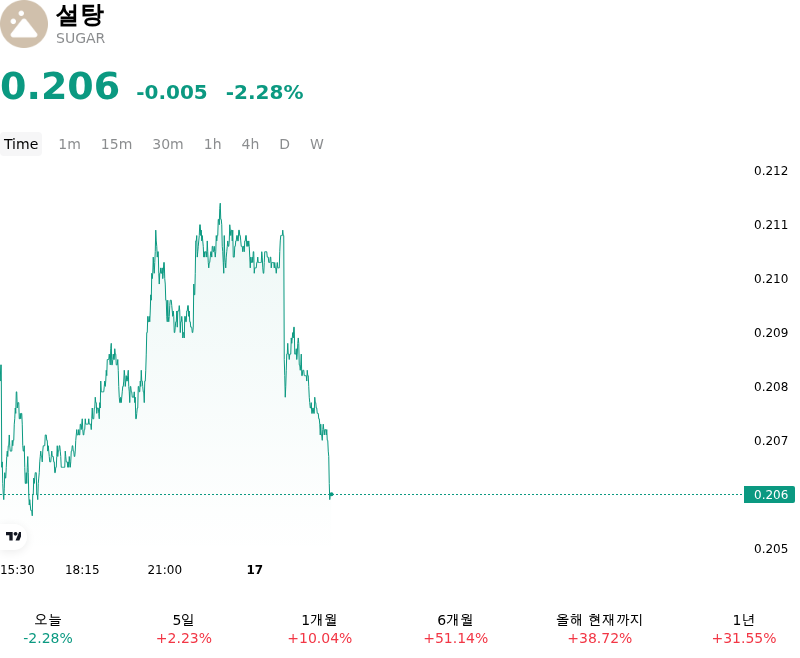Viewport: 800px width, 658px height.
Task: Select the 오늘 performance period
Action: 48,629
